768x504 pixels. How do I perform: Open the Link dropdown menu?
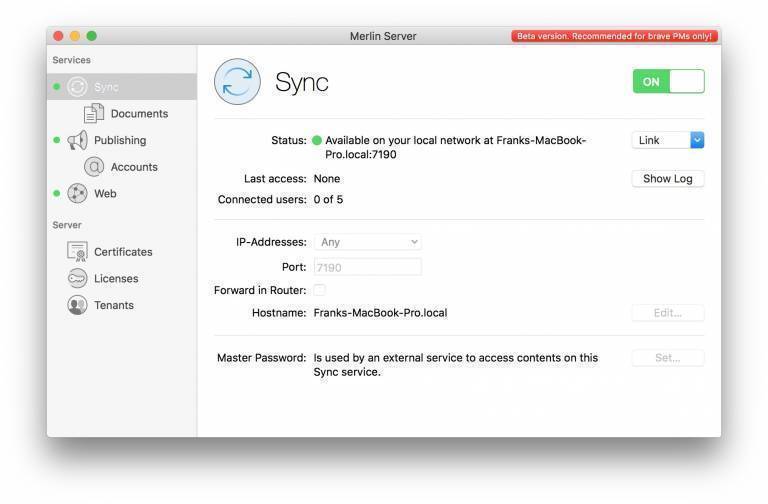coord(668,140)
